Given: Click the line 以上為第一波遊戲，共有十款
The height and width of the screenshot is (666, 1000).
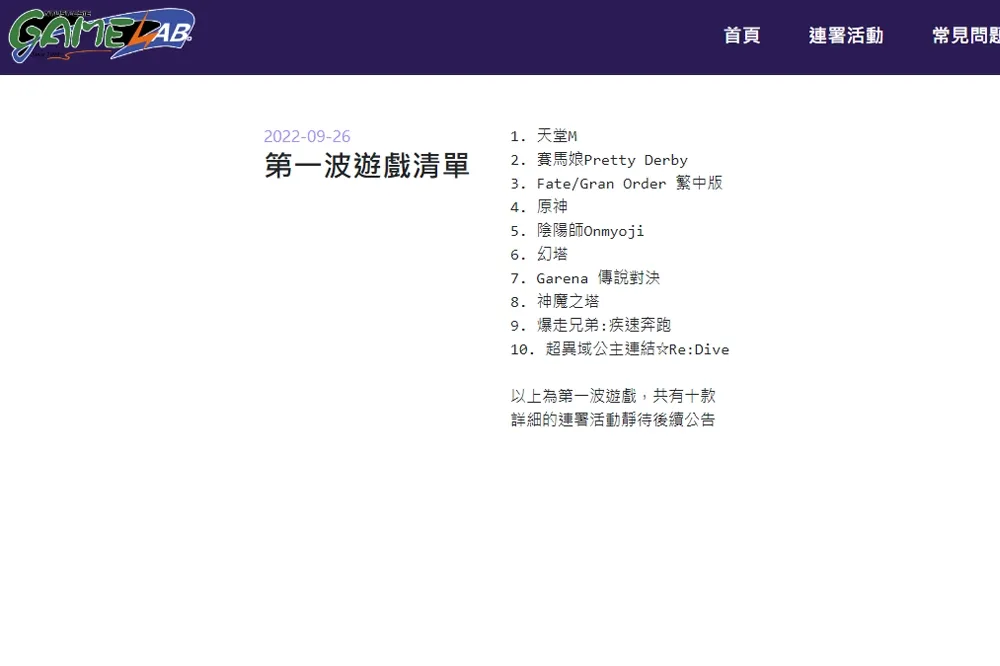Looking at the screenshot, I should coord(613,396).
